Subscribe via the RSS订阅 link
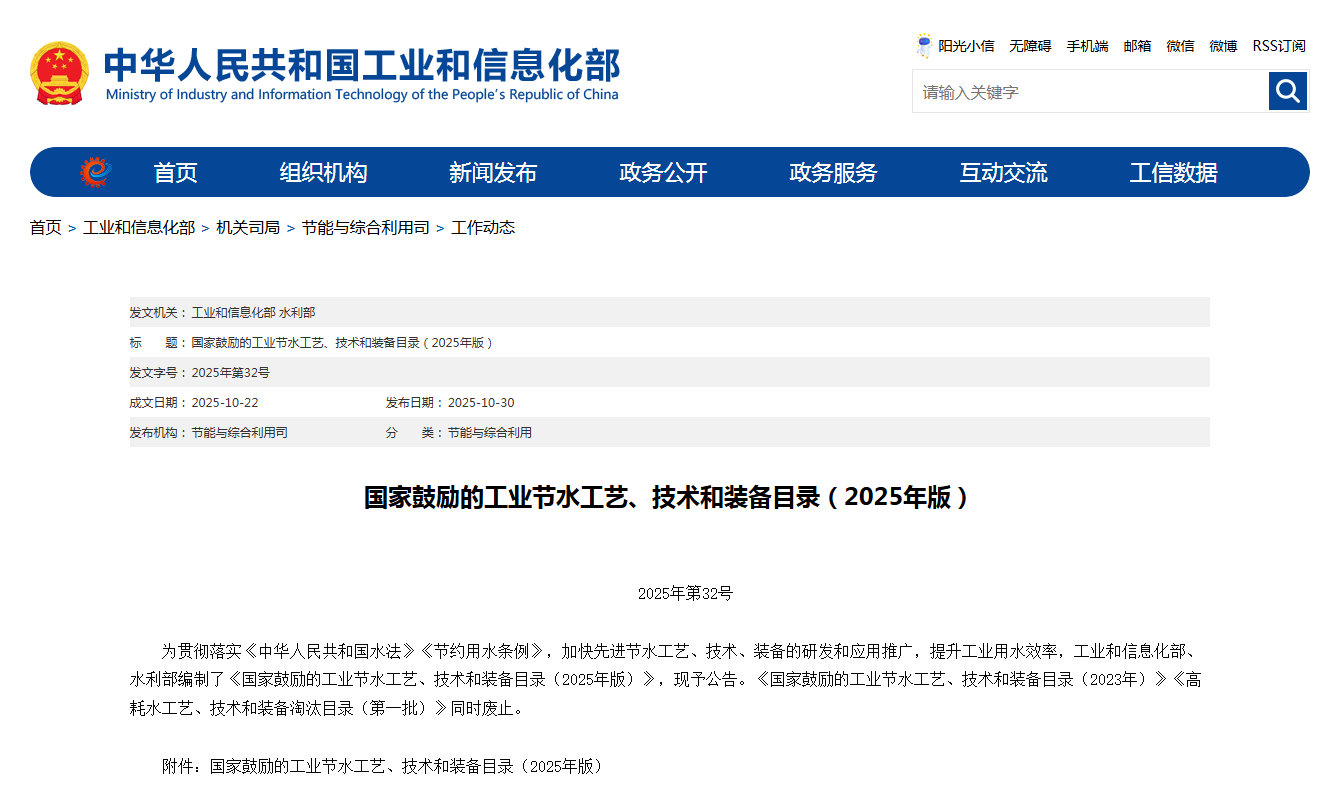 tap(1279, 46)
